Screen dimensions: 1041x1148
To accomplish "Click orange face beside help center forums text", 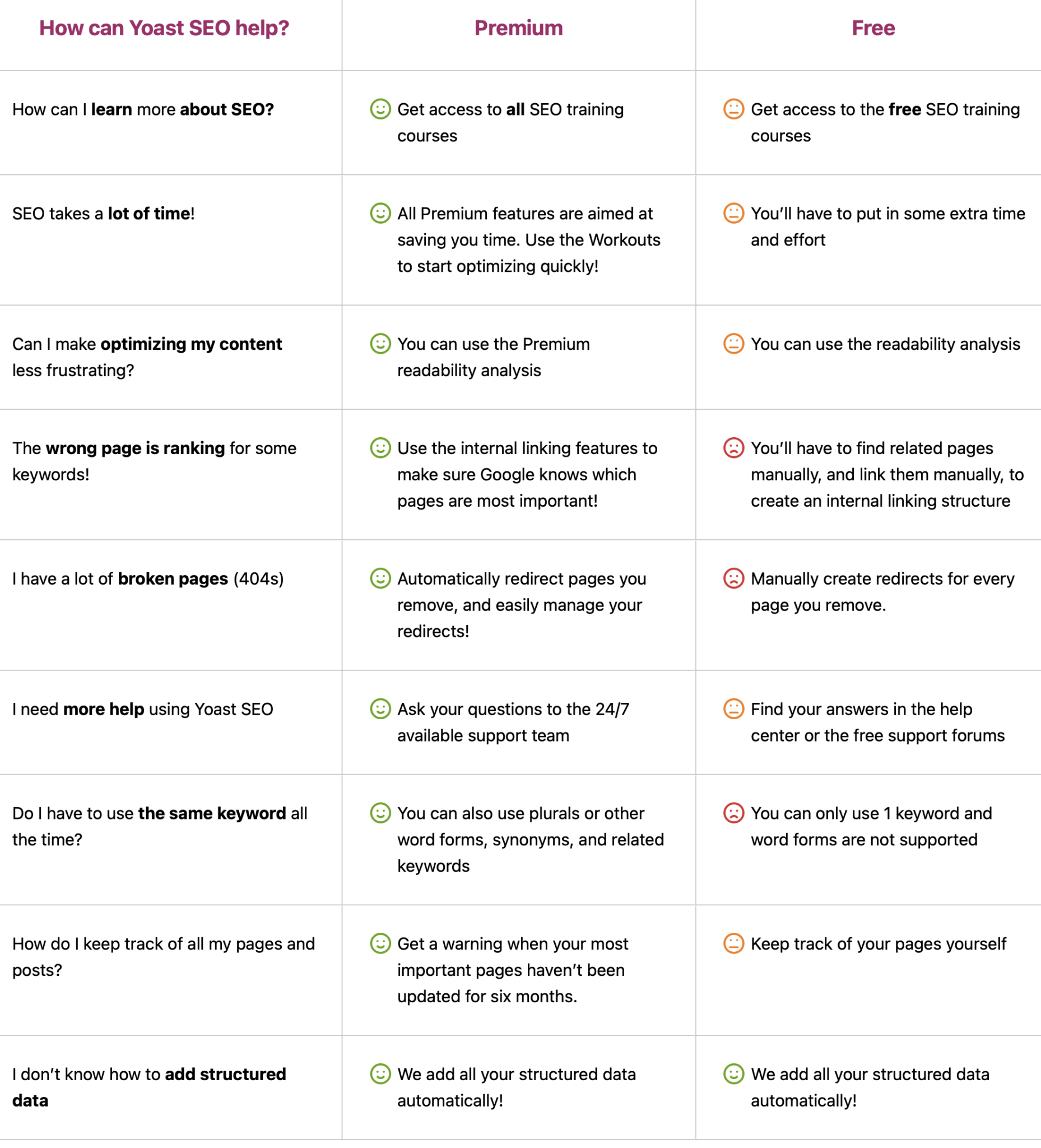I will click(x=733, y=709).
